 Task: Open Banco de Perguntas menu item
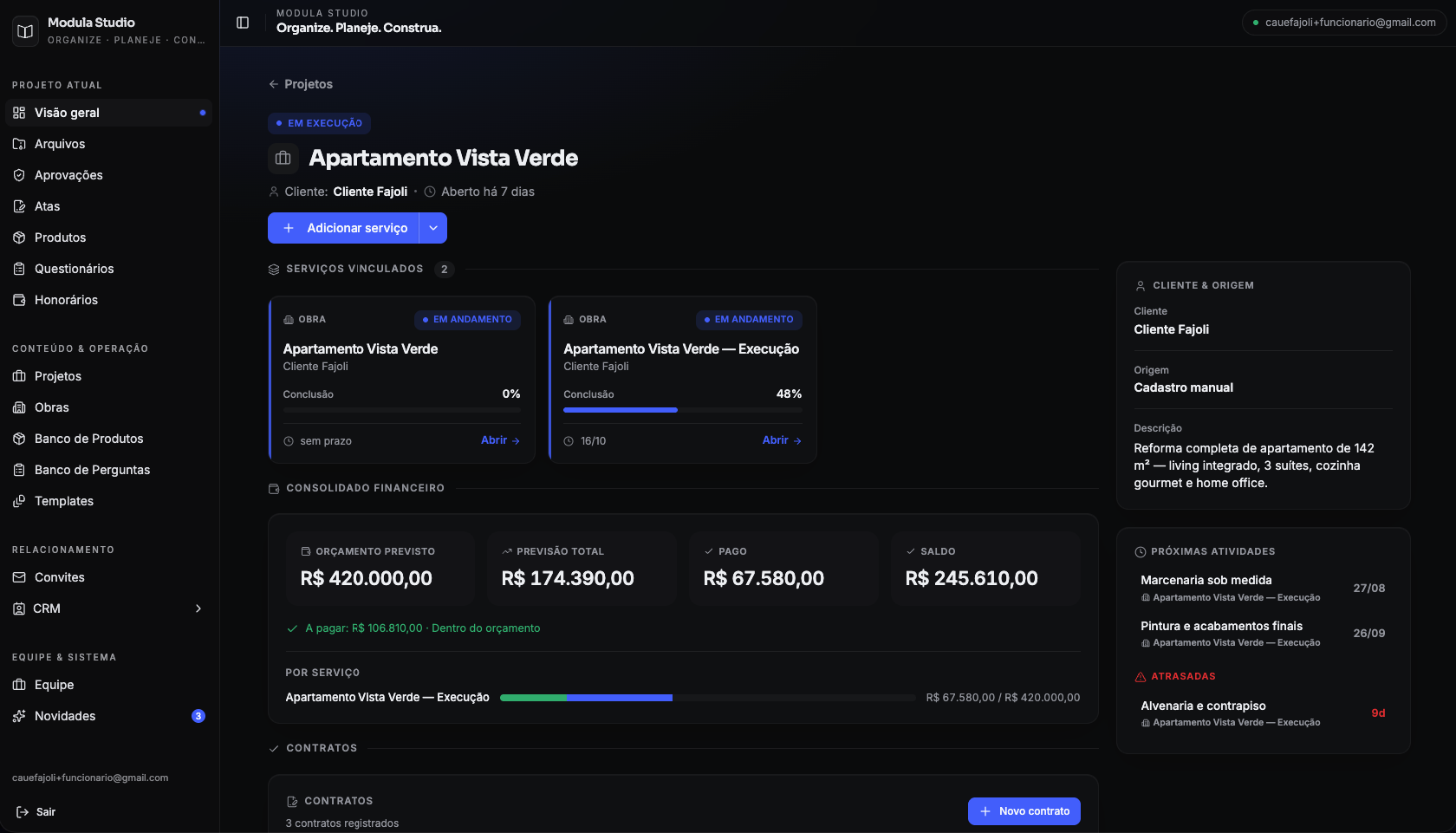(x=109, y=470)
